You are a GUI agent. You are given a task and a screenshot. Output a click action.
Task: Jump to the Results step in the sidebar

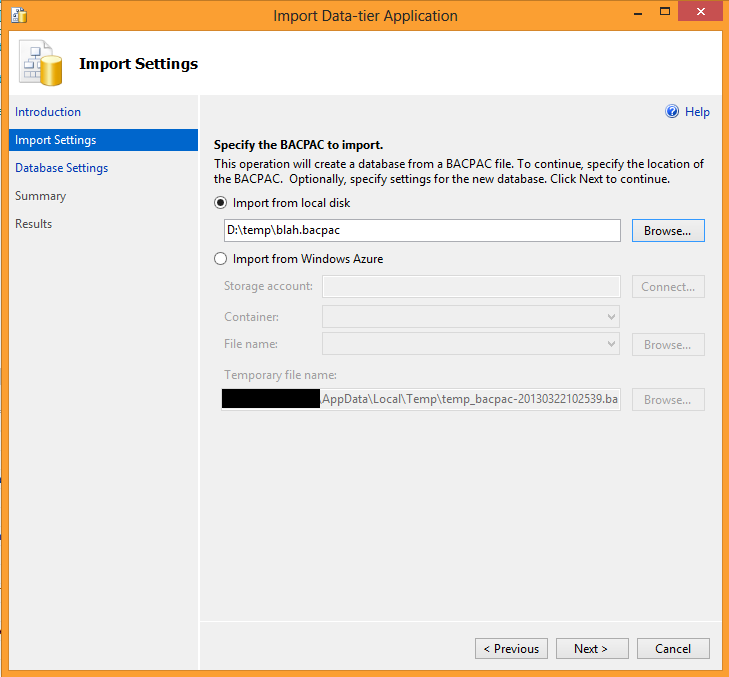click(x=33, y=224)
